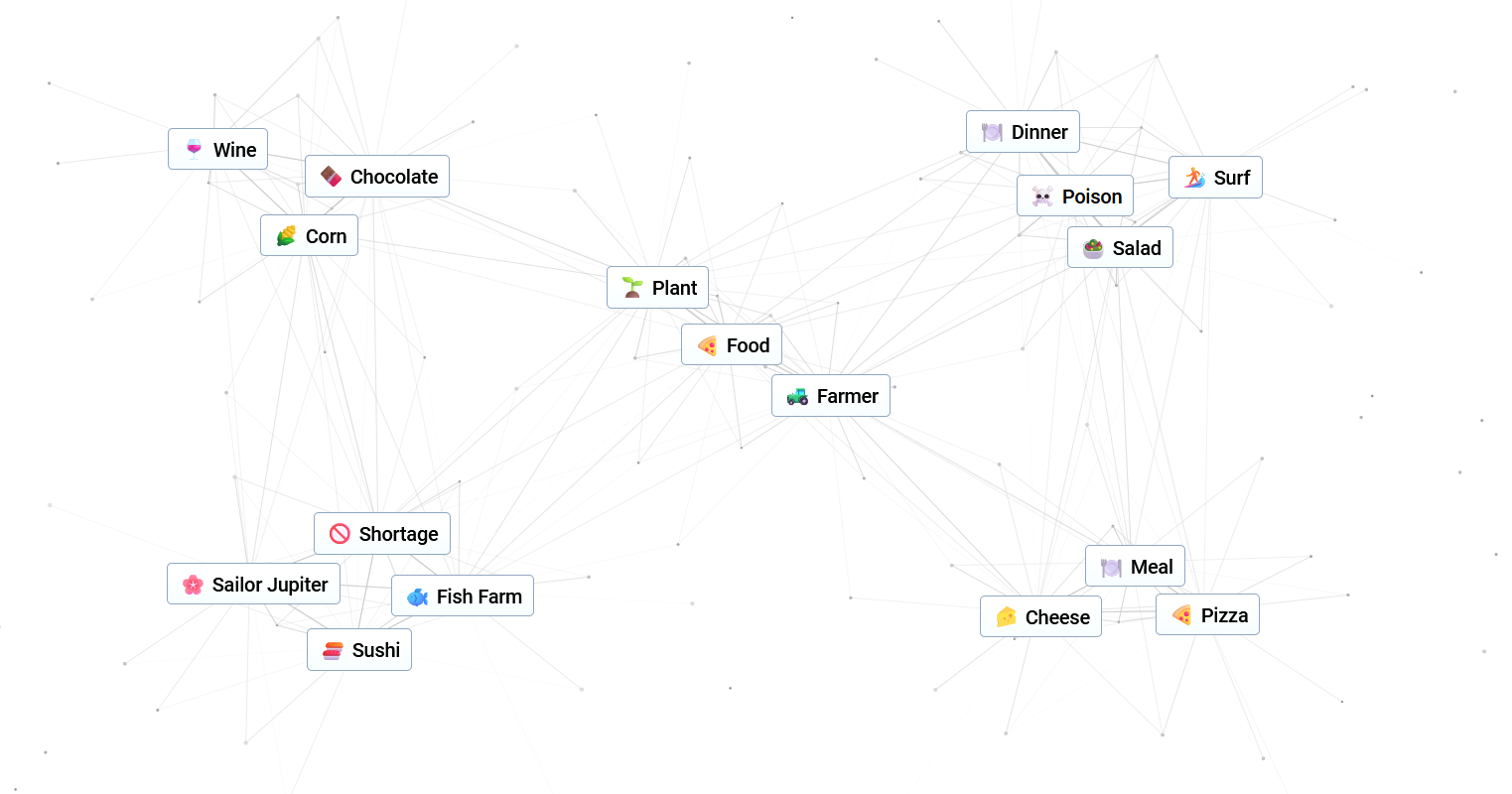
Task: Click the seedling icon on Plant
Action: 632,288
